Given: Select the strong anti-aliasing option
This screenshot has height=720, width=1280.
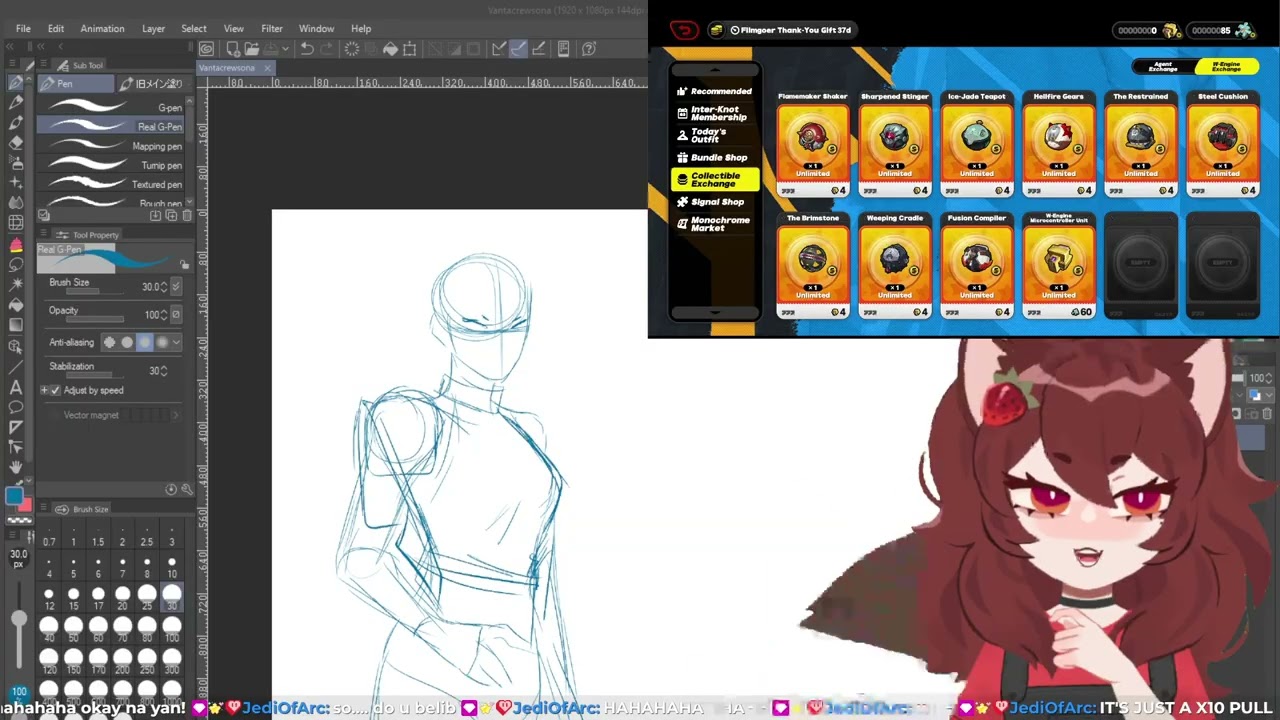Looking at the screenshot, I should (x=163, y=342).
